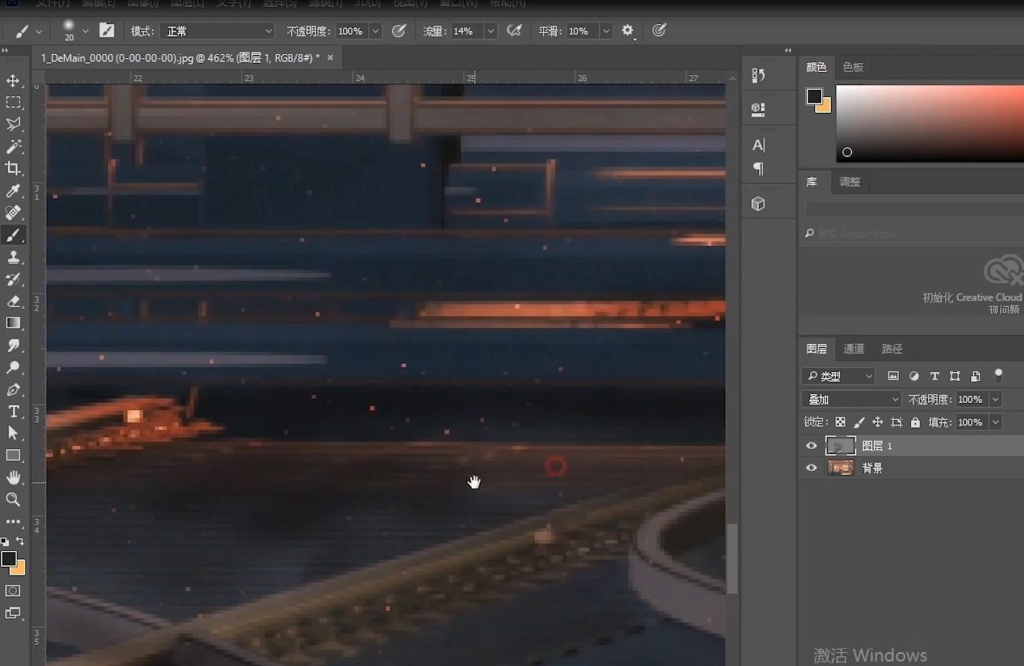Click the Adobe Stock search field

[914, 233]
